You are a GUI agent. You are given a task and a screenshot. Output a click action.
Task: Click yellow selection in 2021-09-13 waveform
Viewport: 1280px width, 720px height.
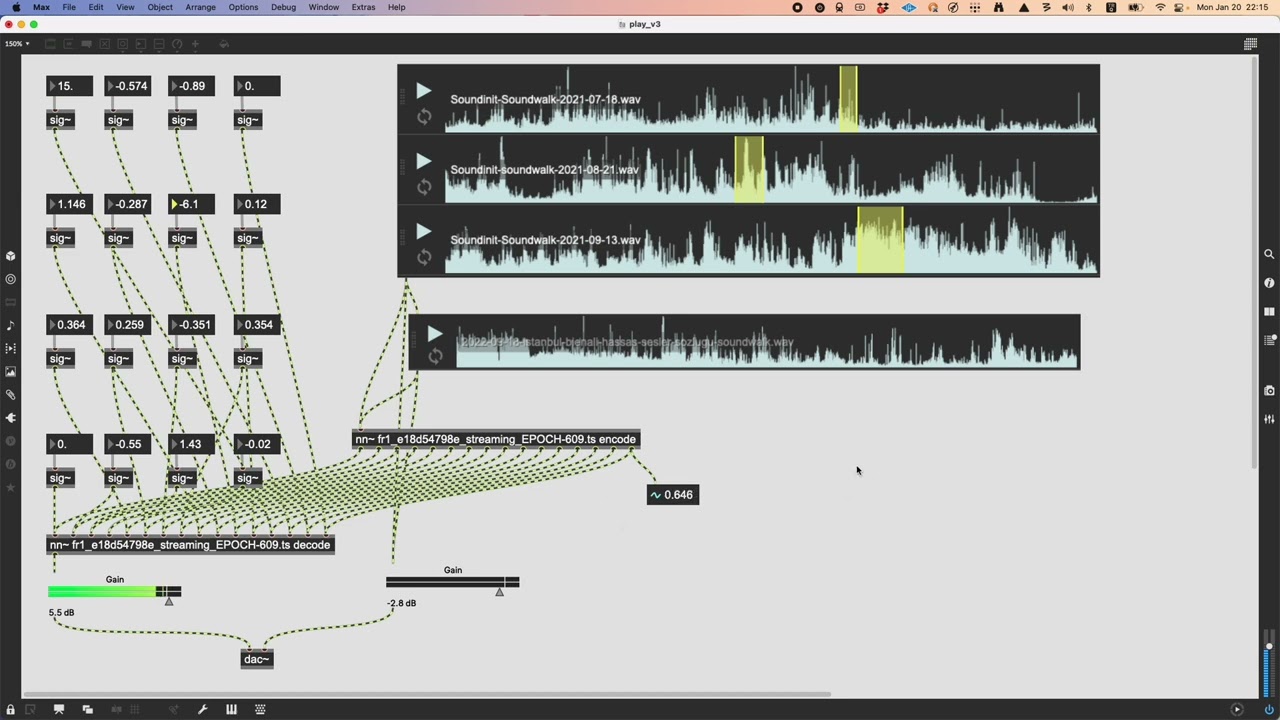click(x=881, y=240)
